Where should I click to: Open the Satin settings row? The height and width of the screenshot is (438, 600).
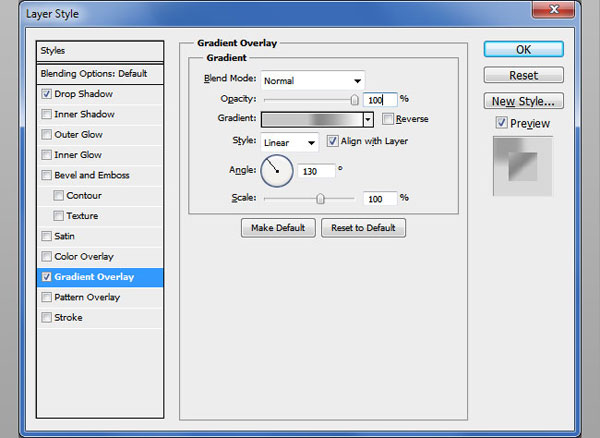click(100, 236)
